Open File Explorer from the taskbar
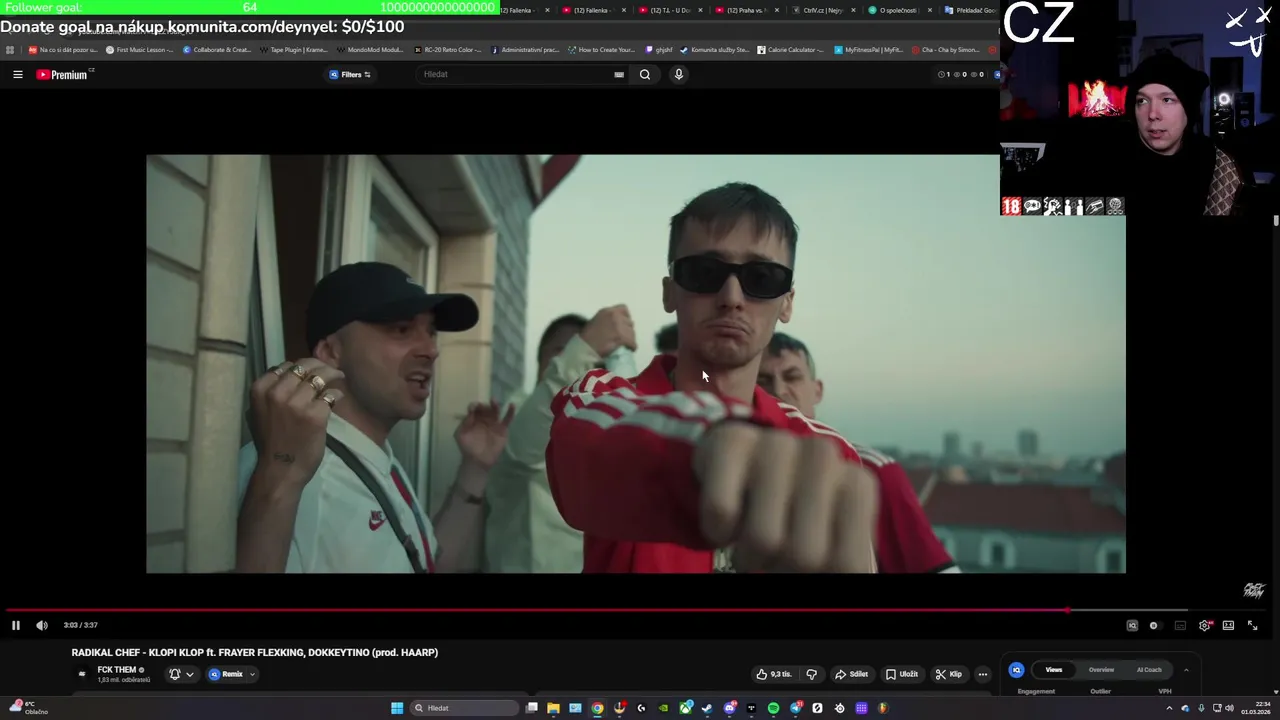Image resolution: width=1280 pixels, height=720 pixels. 553,708
